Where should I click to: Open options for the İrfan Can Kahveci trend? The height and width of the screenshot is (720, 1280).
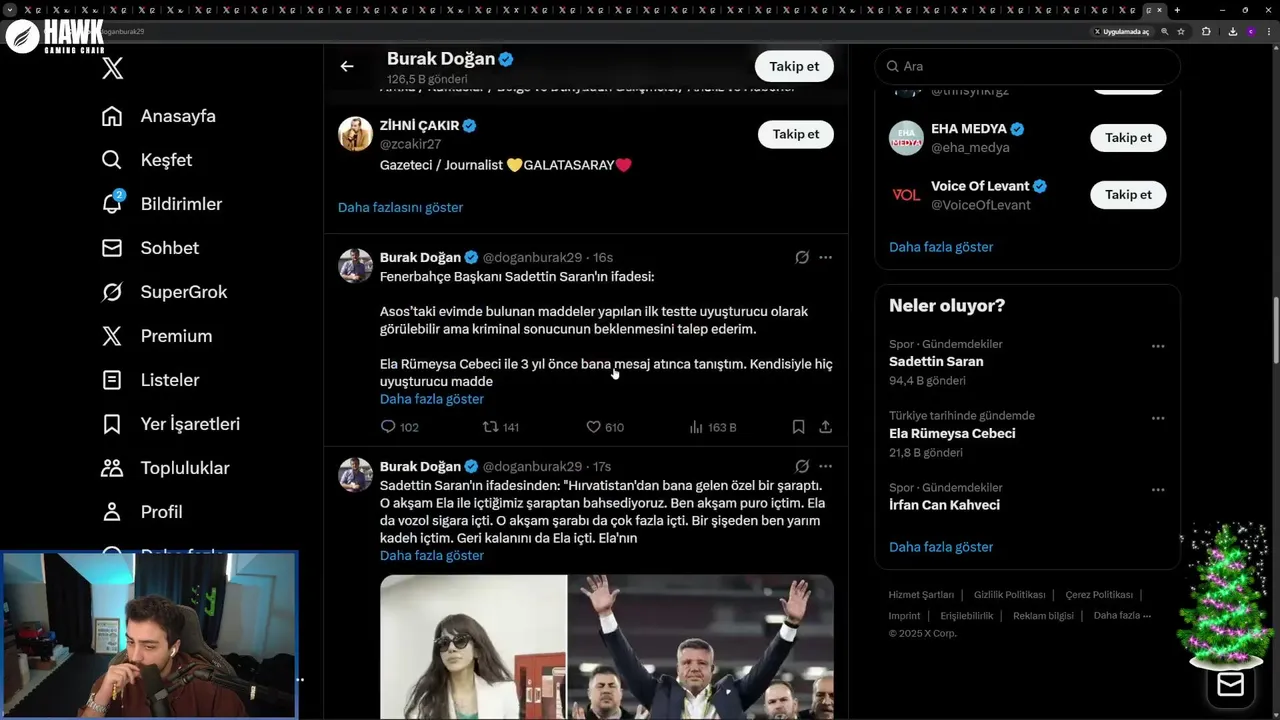(x=1158, y=490)
